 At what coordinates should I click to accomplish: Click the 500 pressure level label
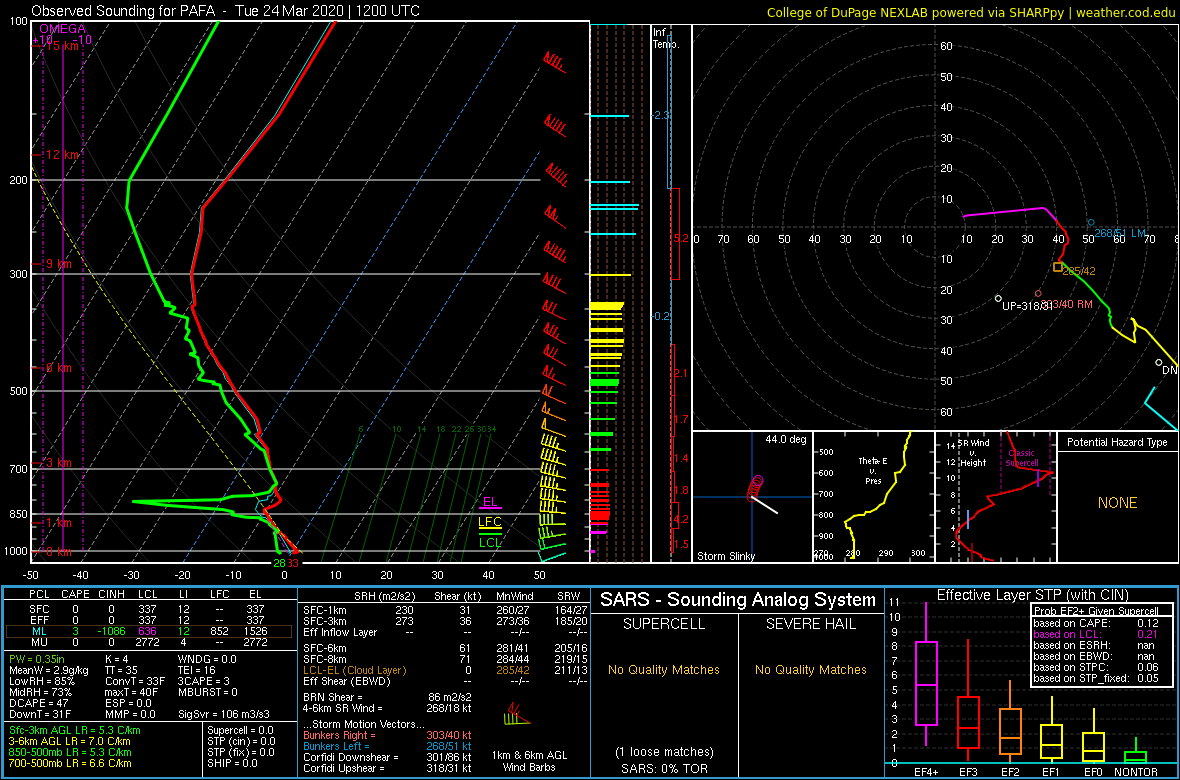pos(17,391)
